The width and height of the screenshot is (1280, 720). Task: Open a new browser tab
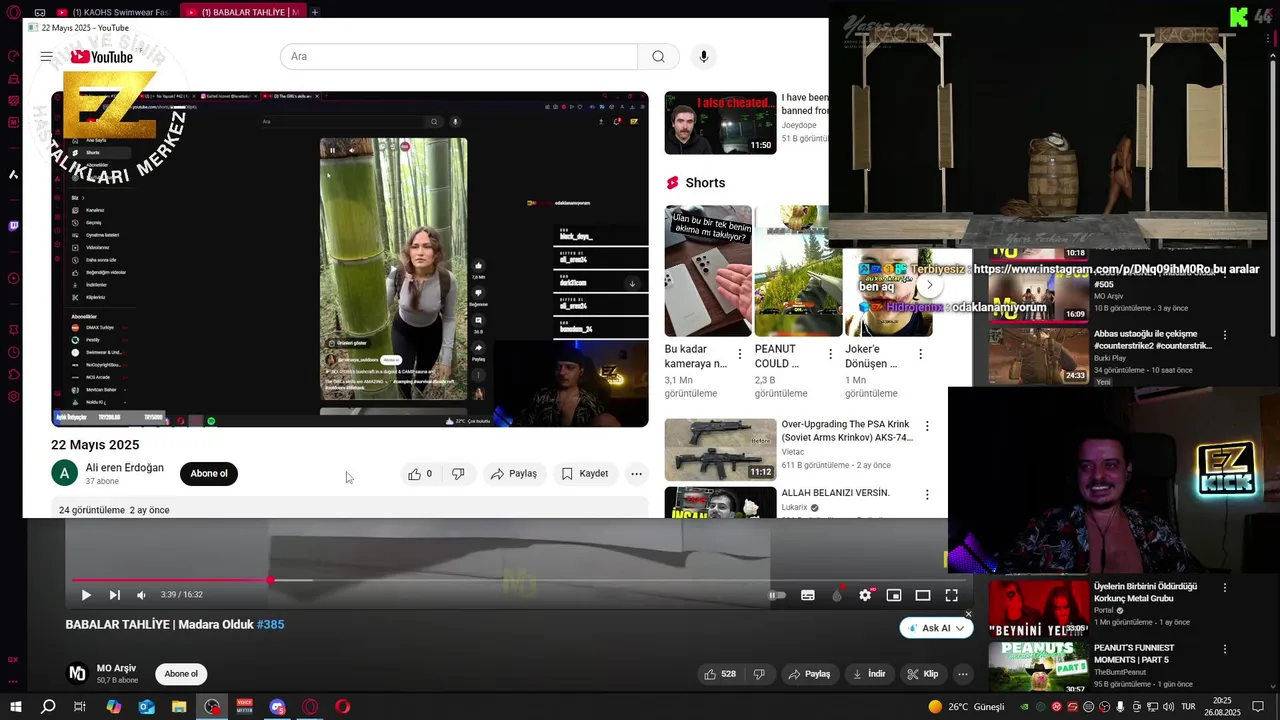tap(315, 12)
